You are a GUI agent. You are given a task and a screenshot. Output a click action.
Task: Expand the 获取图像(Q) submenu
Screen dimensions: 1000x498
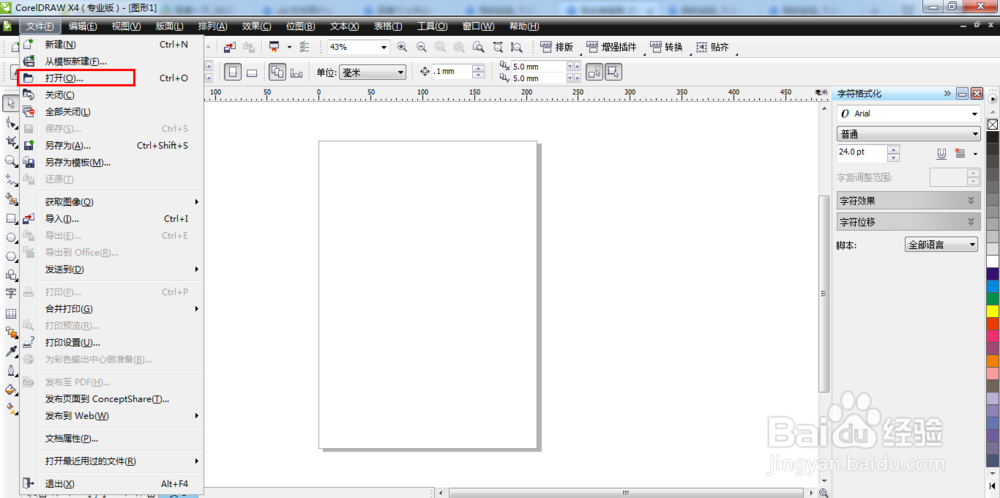[x=112, y=201]
